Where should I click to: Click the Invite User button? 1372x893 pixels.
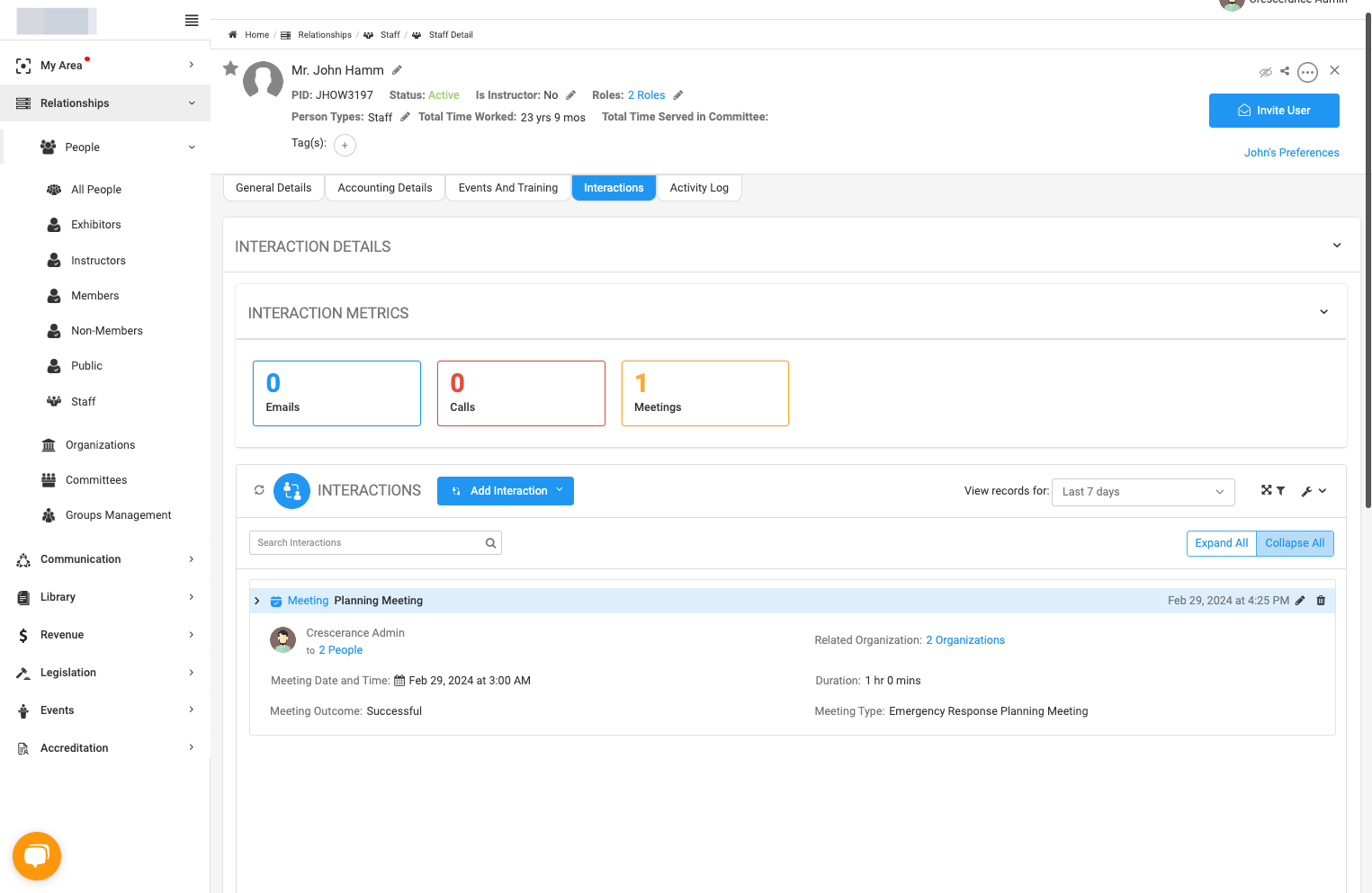[x=1274, y=111]
